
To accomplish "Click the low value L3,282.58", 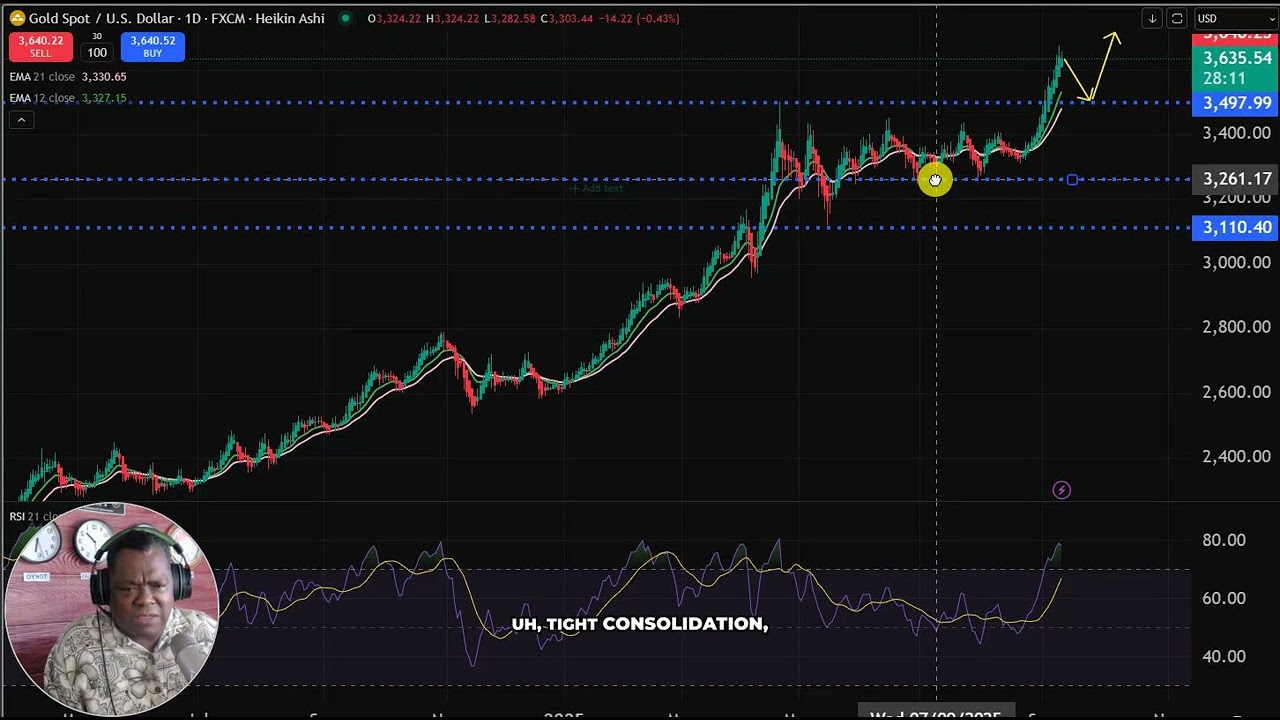I will click(x=509, y=18).
